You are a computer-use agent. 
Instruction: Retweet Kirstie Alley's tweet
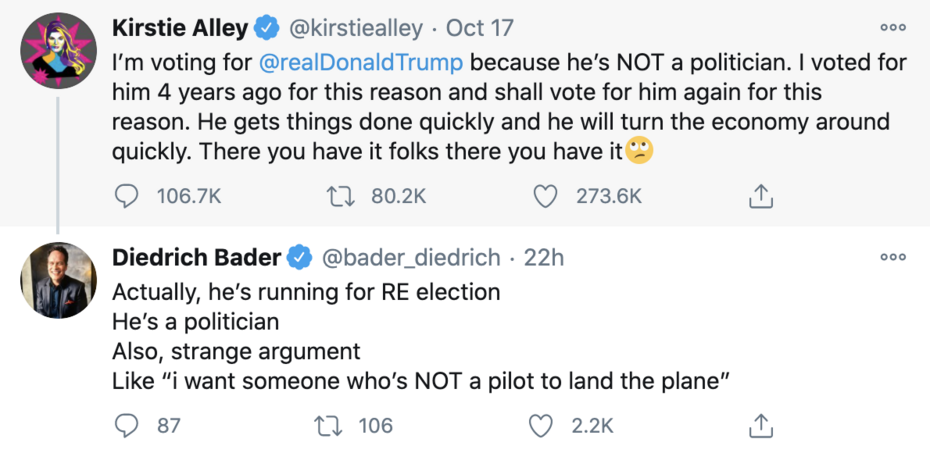pos(338,196)
